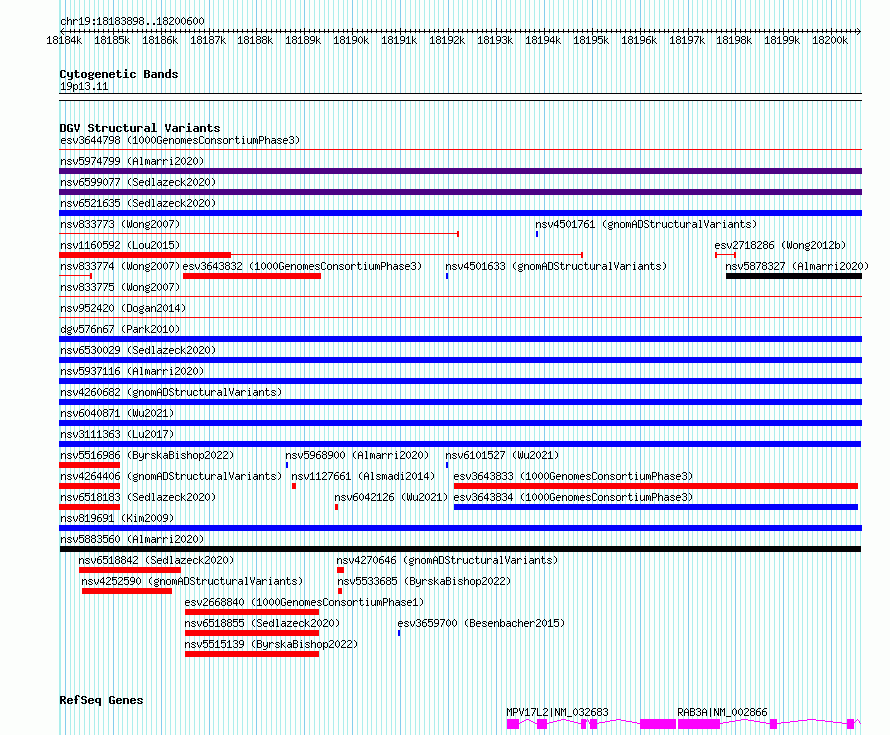Click the nsv833773 (Wong2007) label
Screen dimensions: 890x735
120,224
